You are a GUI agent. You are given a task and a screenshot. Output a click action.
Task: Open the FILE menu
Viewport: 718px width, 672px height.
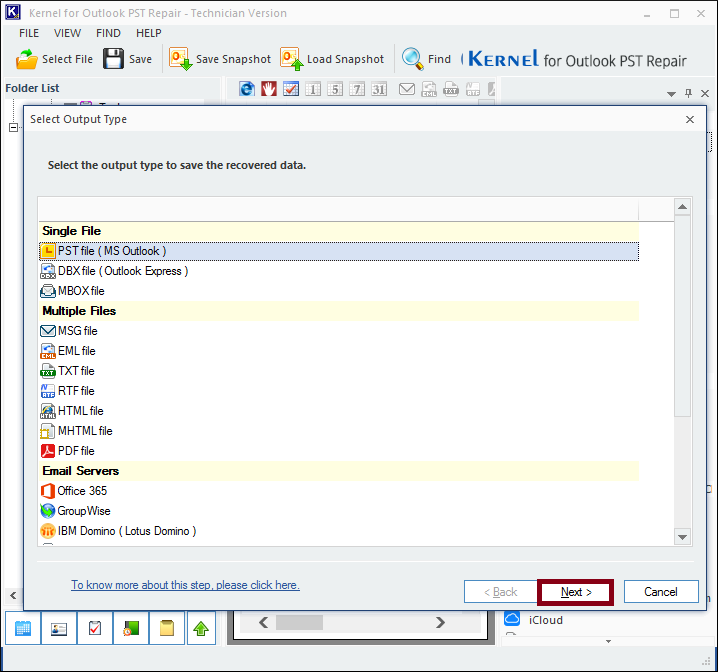(x=29, y=33)
